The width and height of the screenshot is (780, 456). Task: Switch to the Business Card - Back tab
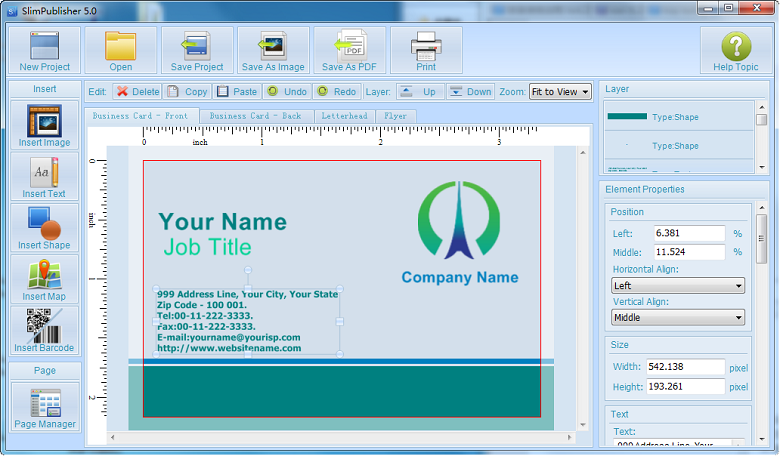[x=255, y=116]
